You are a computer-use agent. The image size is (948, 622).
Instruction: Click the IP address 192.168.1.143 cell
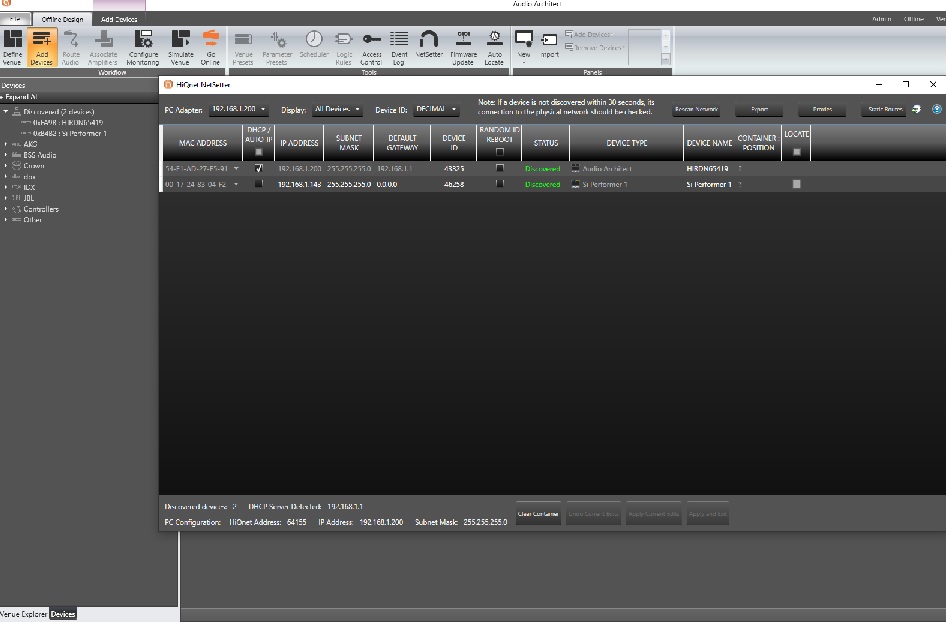coord(299,184)
